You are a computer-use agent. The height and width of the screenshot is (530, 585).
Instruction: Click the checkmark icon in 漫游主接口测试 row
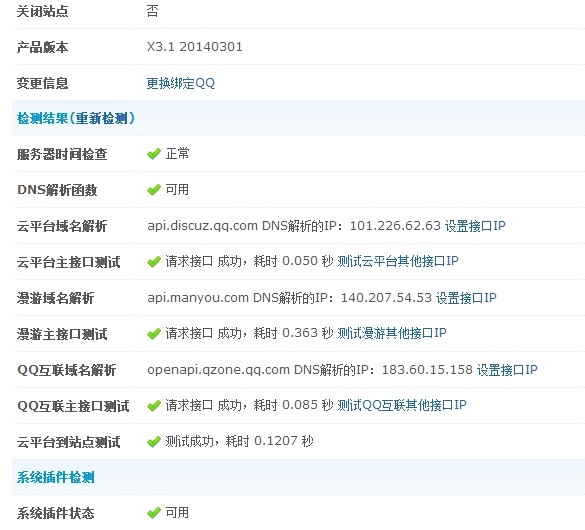[x=154, y=334]
